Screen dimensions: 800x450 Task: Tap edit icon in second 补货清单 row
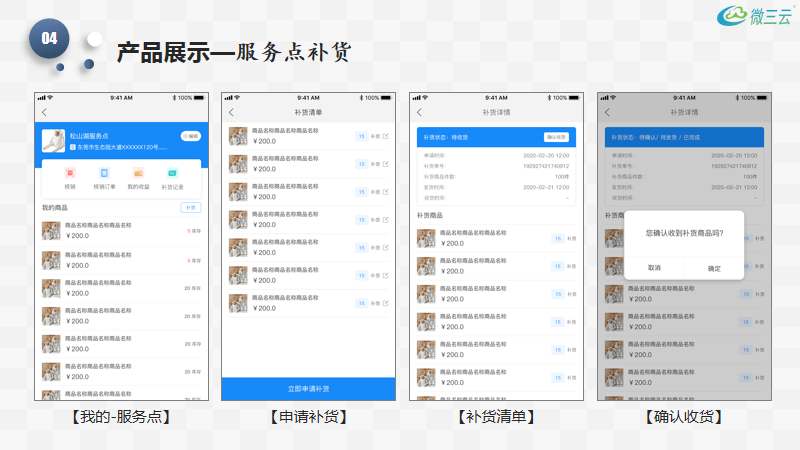(x=386, y=164)
